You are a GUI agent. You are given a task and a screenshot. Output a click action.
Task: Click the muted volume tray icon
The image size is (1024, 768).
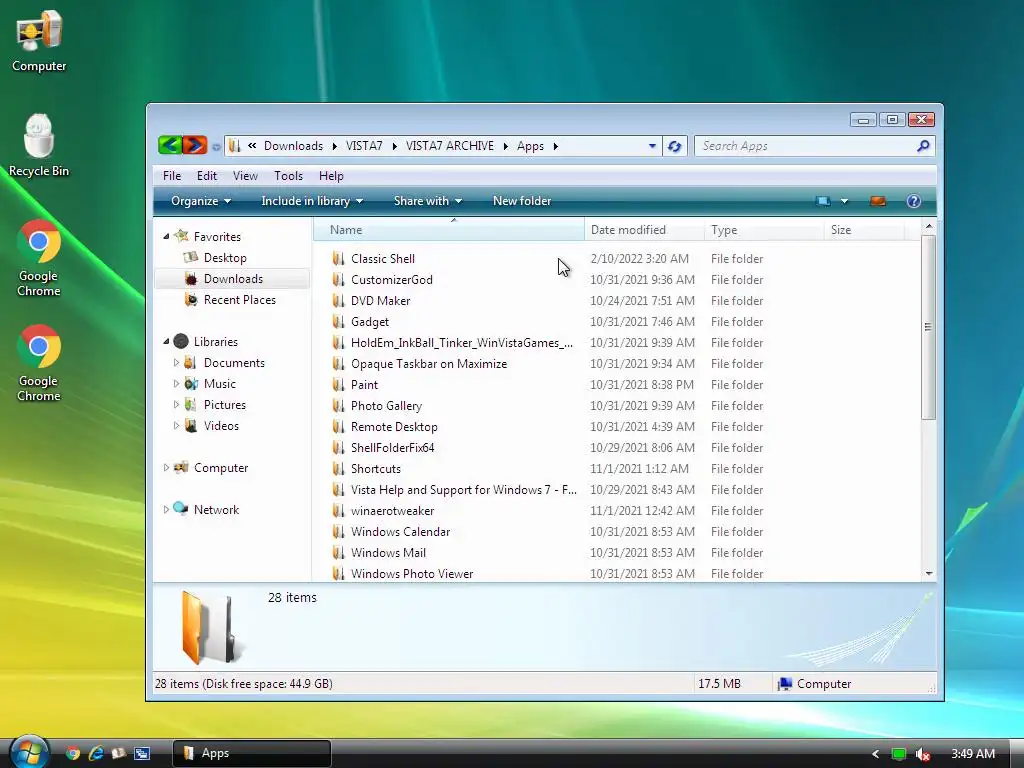point(922,754)
